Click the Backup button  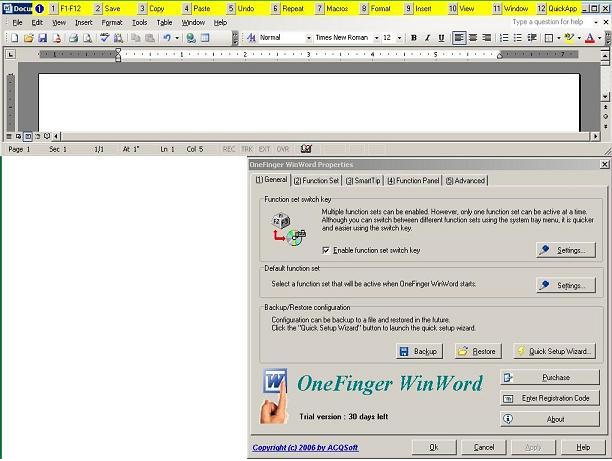coord(419,351)
